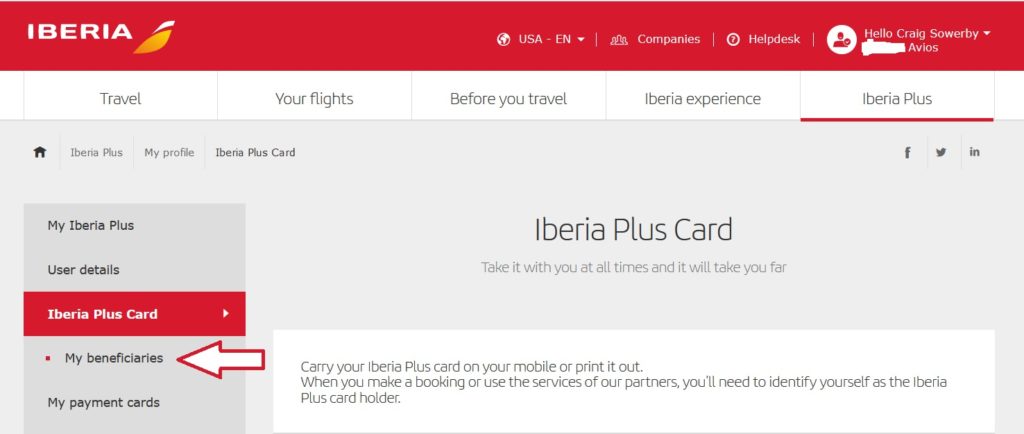Share page on LinkedIn
The height and width of the screenshot is (434, 1024).
(x=975, y=153)
